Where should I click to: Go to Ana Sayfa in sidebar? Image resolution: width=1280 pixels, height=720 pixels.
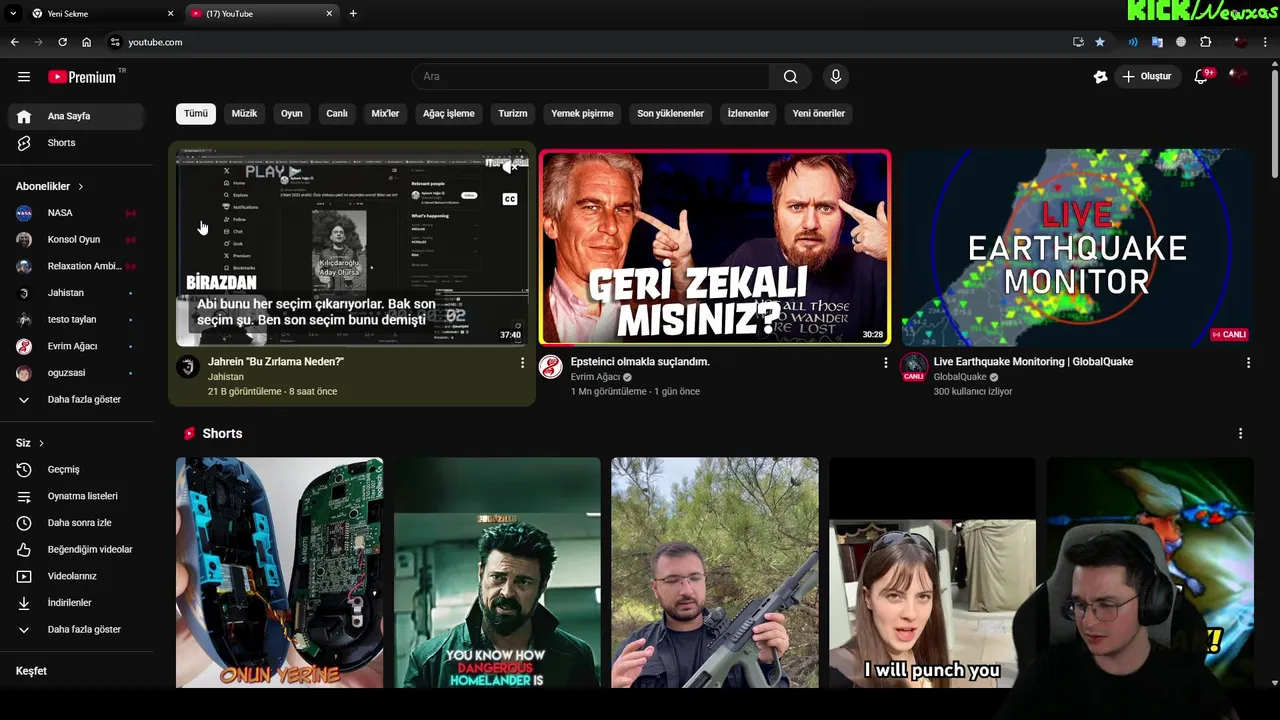76,116
